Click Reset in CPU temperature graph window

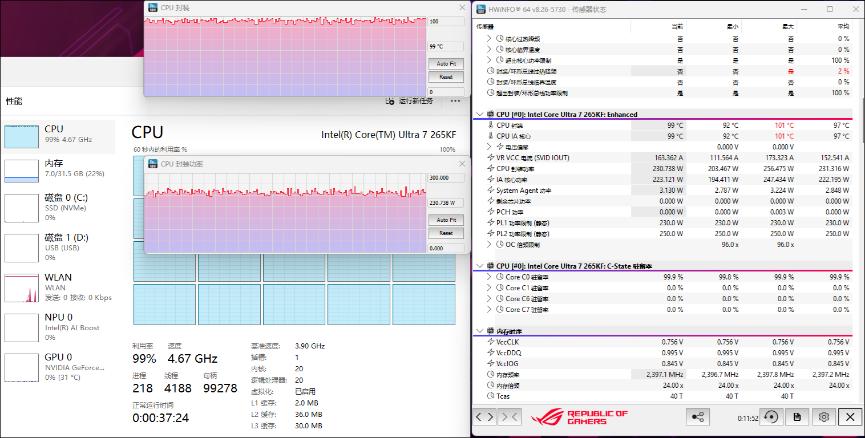click(446, 77)
